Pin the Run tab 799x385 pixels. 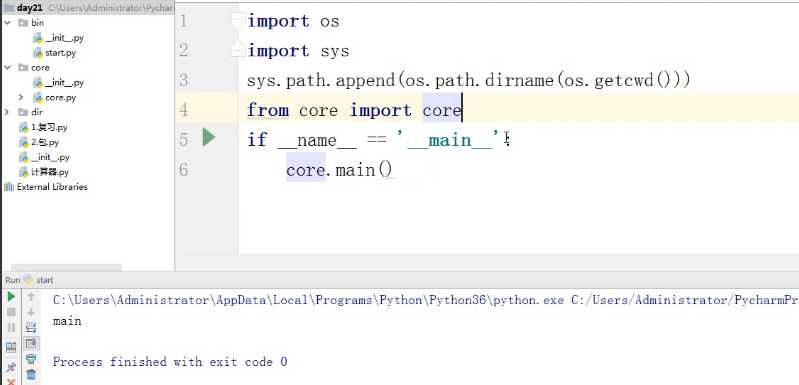pyautogui.click(x=11, y=367)
